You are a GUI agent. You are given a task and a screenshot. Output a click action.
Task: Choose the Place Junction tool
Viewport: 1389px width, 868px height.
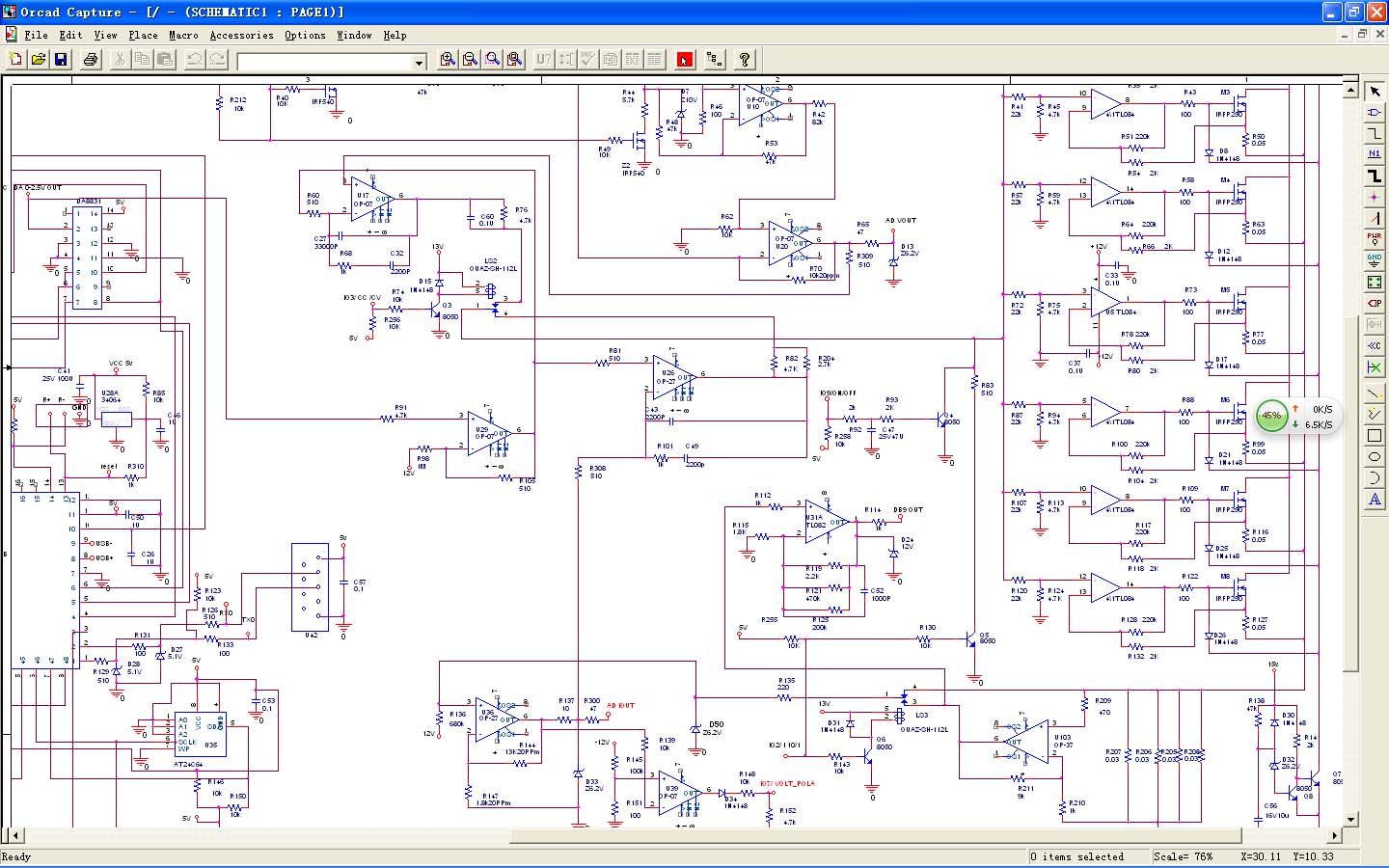[x=1375, y=197]
